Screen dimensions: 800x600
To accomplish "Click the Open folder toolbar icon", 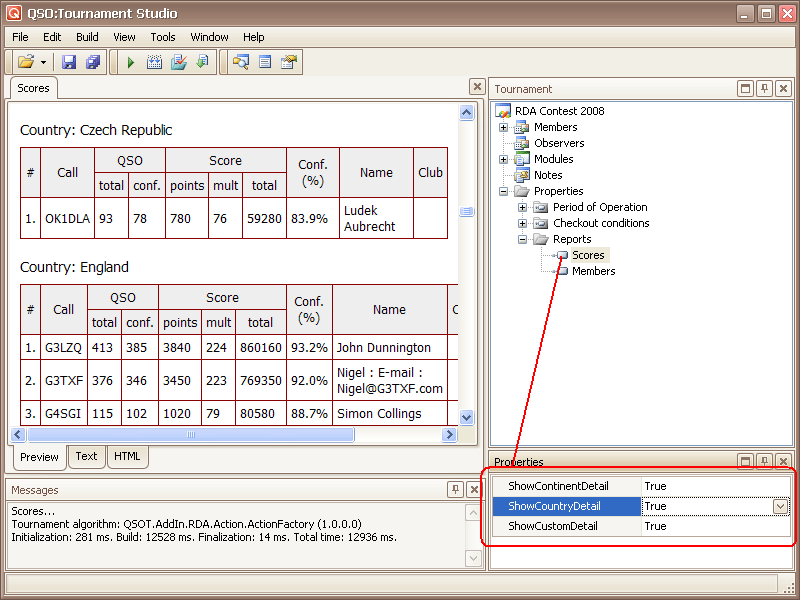I will [x=25, y=62].
